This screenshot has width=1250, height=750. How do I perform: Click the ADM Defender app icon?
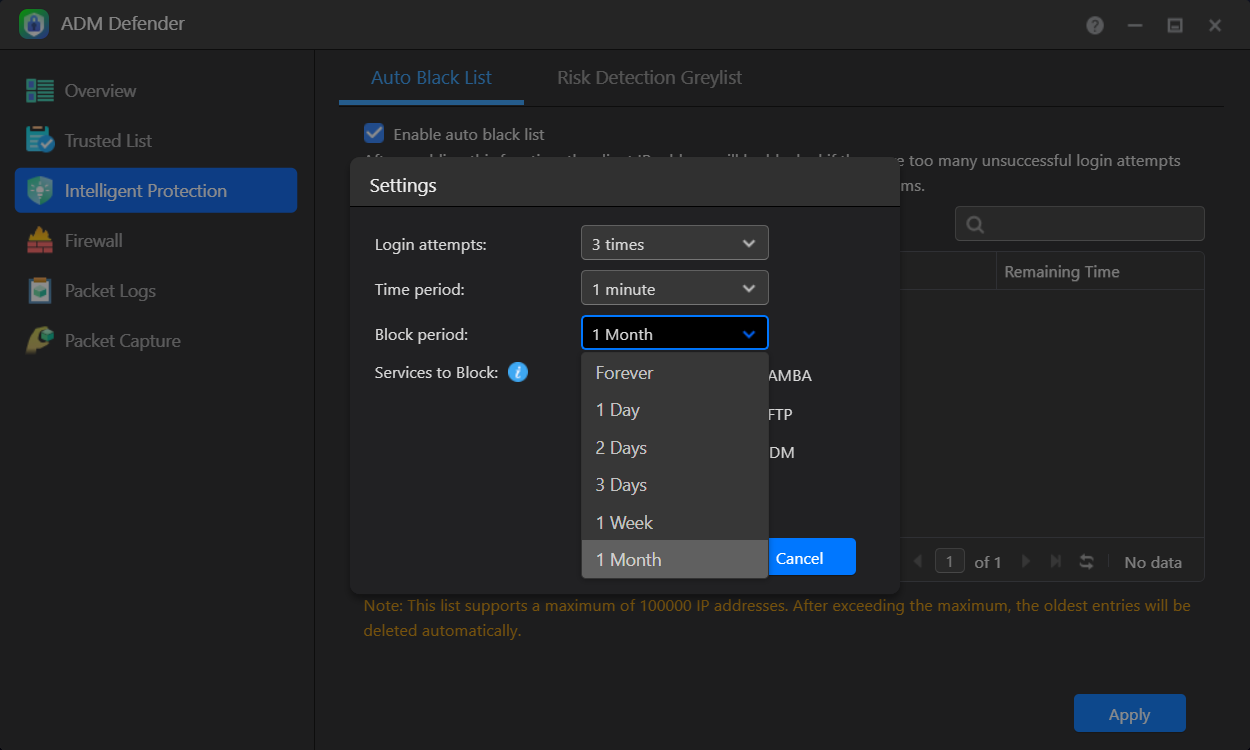34,24
